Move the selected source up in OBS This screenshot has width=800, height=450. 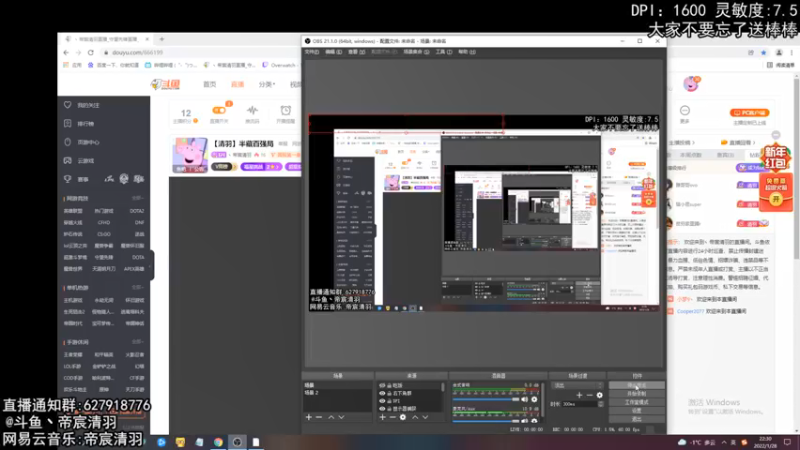pyautogui.click(x=415, y=417)
